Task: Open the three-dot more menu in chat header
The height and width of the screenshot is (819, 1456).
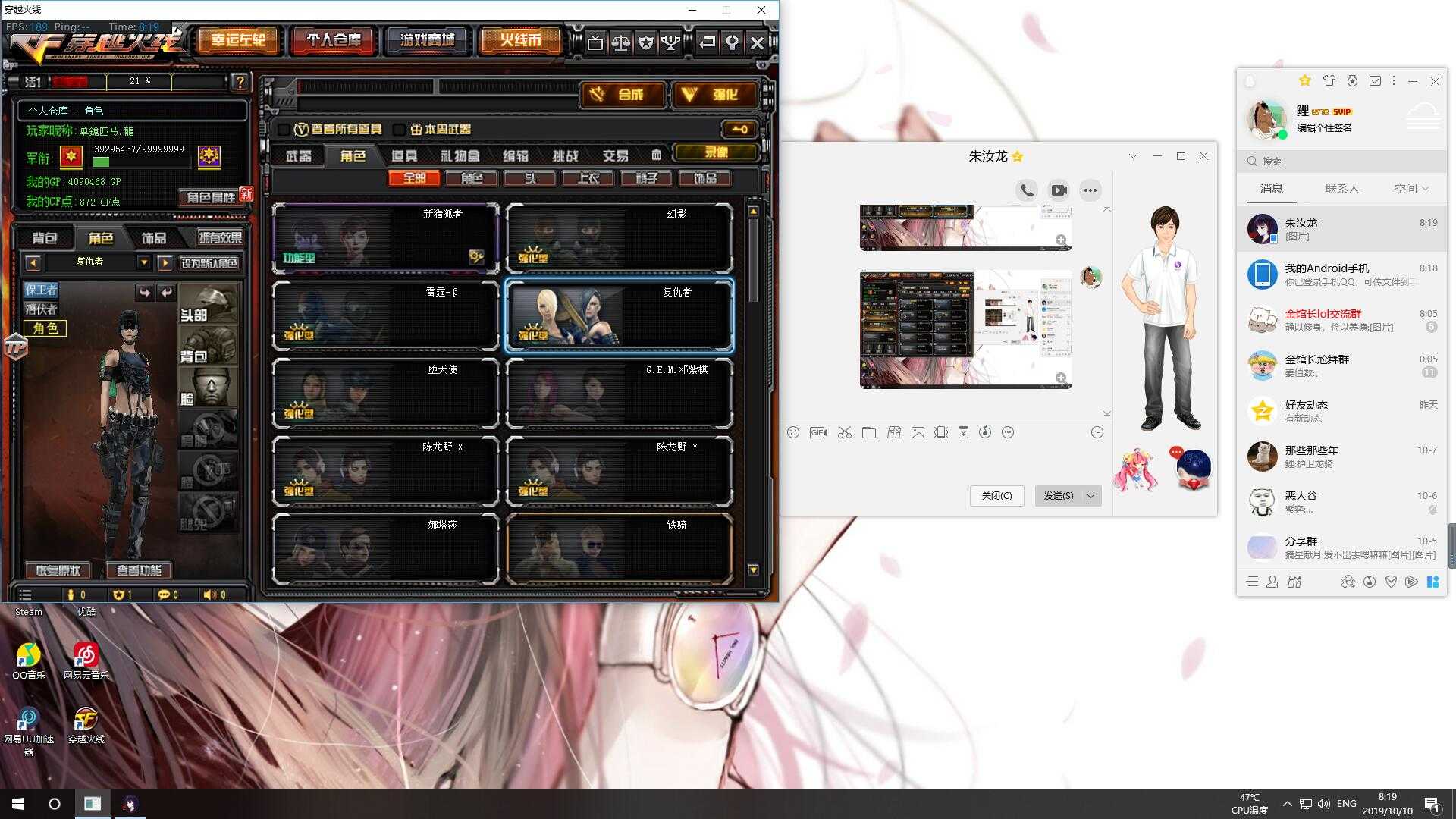Action: [1090, 190]
